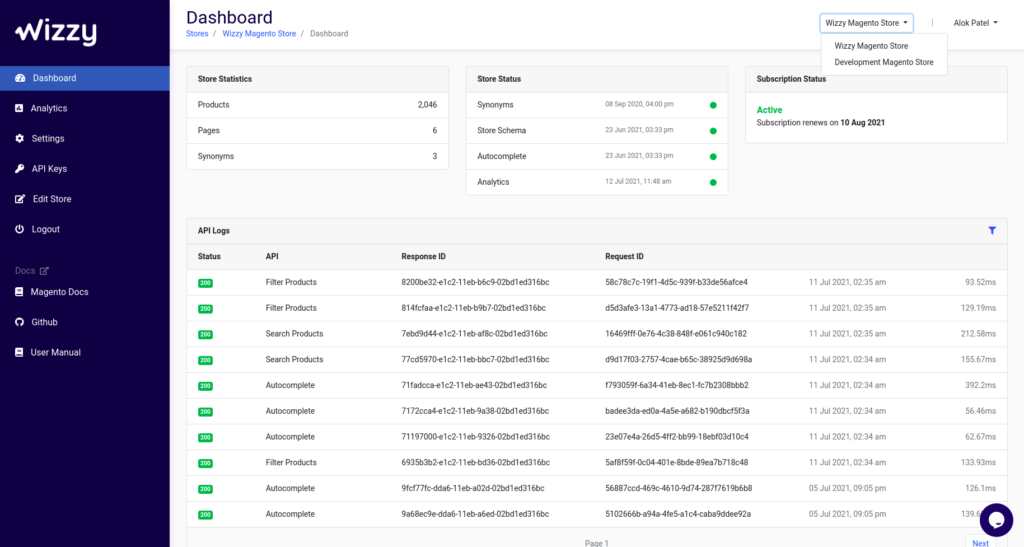Click the external link icon beside Docs
The height and width of the screenshot is (547, 1024).
[44, 270]
